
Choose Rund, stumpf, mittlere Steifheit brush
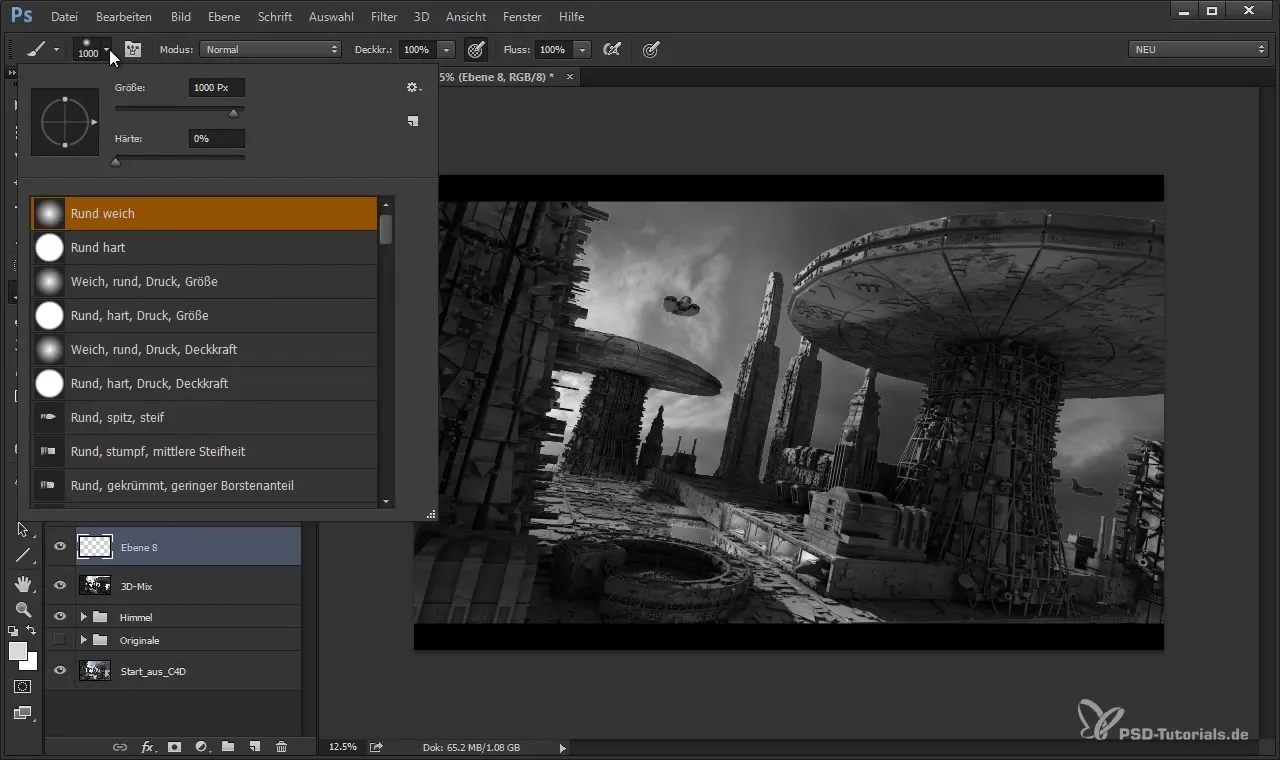click(x=205, y=451)
